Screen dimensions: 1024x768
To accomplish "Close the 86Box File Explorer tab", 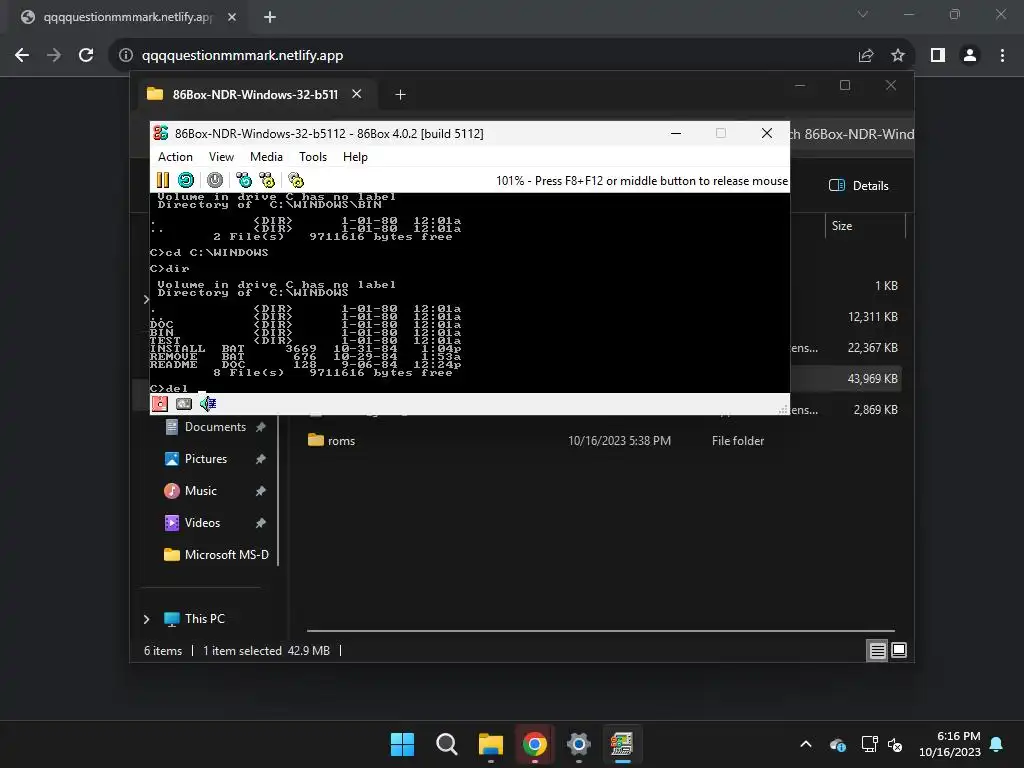I will pyautogui.click(x=357, y=94).
